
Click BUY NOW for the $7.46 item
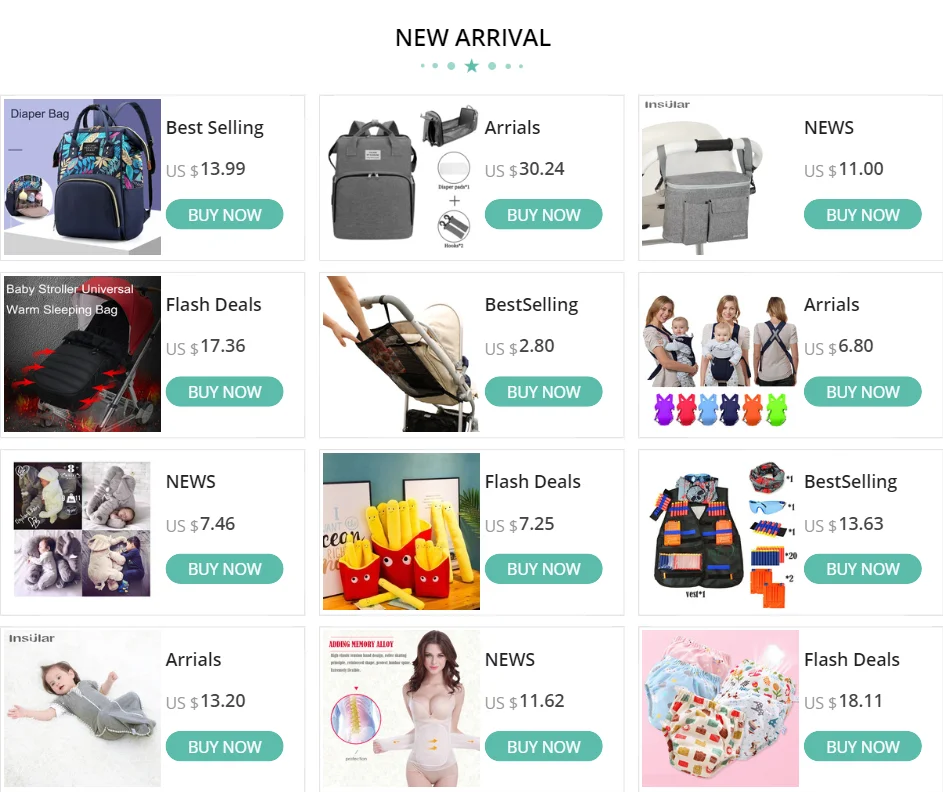tap(224, 569)
